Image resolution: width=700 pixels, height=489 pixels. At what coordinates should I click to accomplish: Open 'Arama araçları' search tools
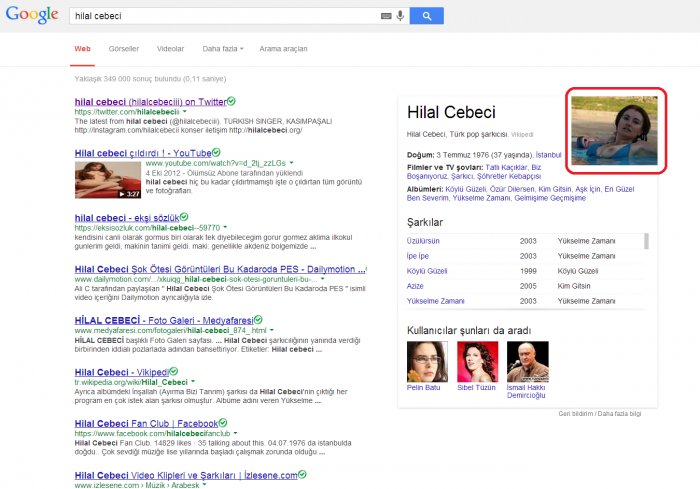coord(283,48)
